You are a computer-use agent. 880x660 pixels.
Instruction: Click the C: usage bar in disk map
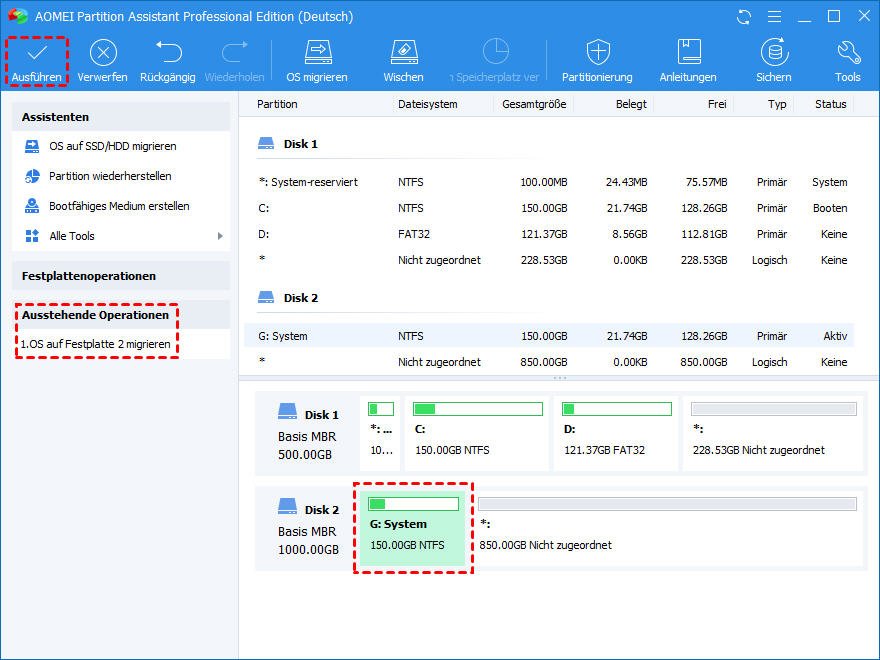[478, 409]
